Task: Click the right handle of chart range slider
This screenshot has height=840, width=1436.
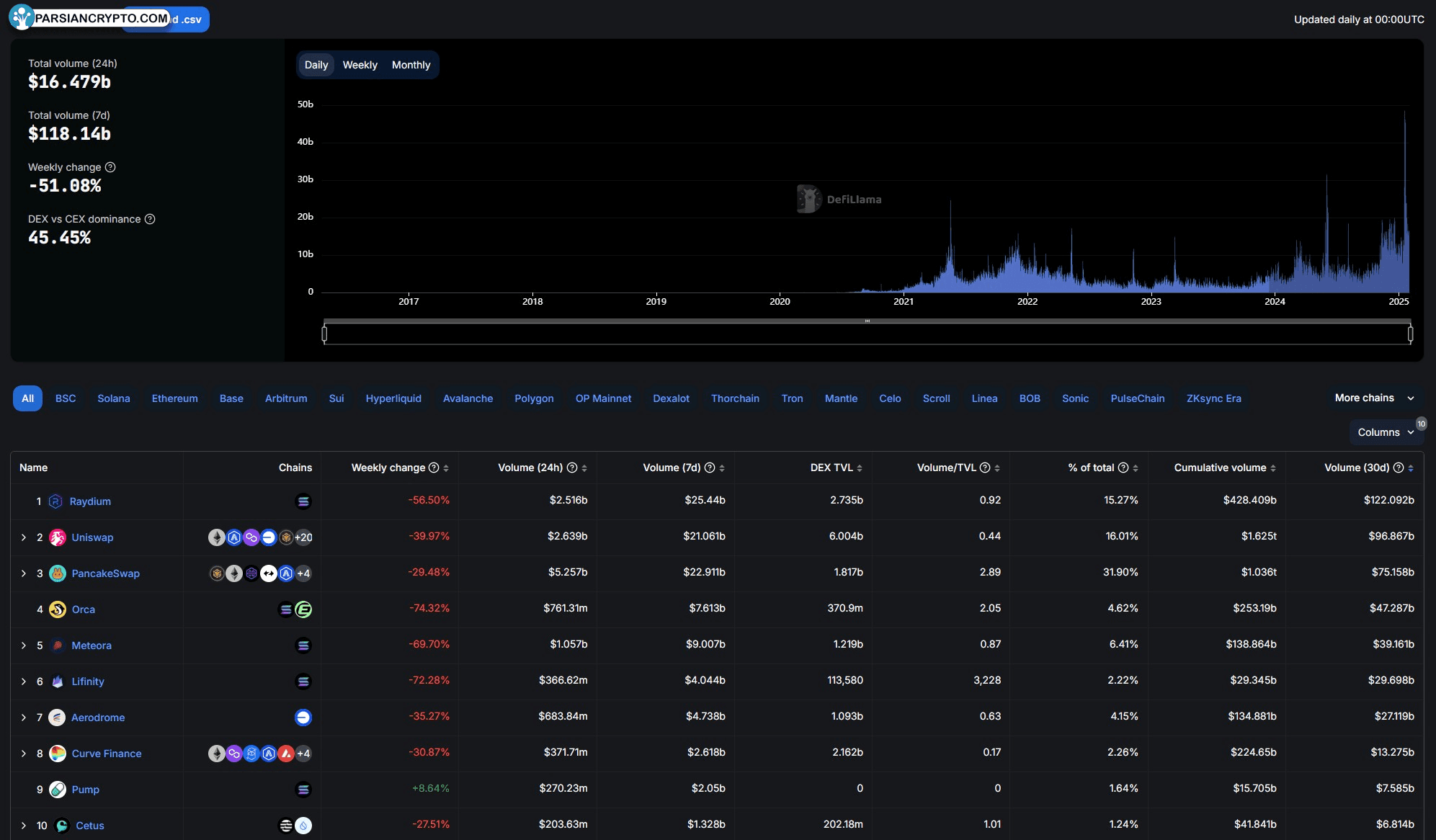Action: [1410, 334]
